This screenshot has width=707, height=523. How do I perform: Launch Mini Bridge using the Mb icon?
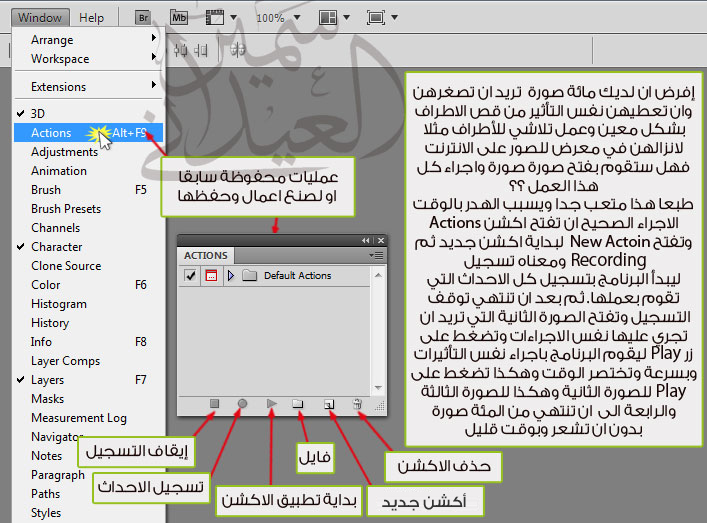[x=178, y=17]
